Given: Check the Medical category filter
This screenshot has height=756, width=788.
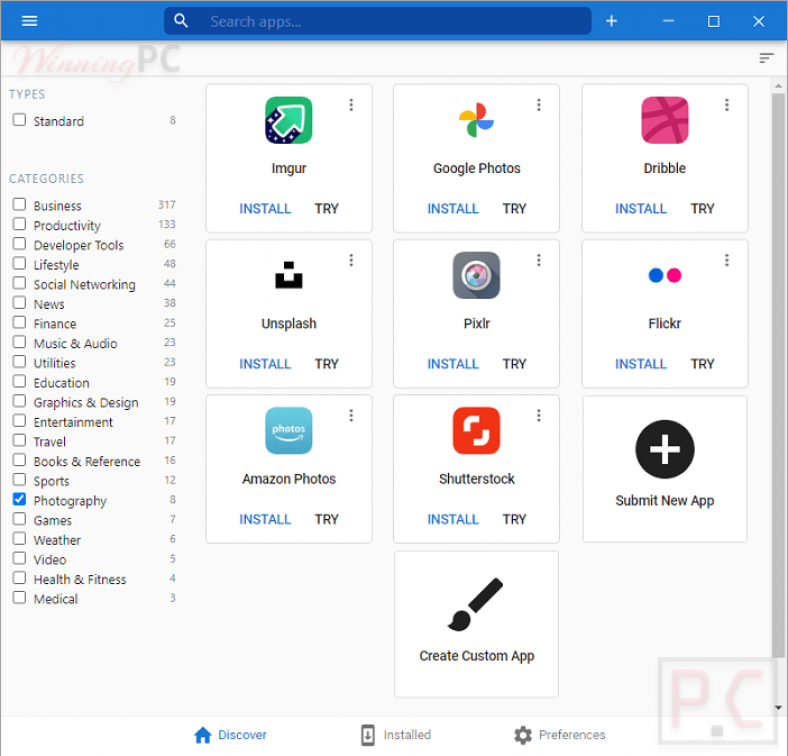Looking at the screenshot, I should click(x=19, y=597).
